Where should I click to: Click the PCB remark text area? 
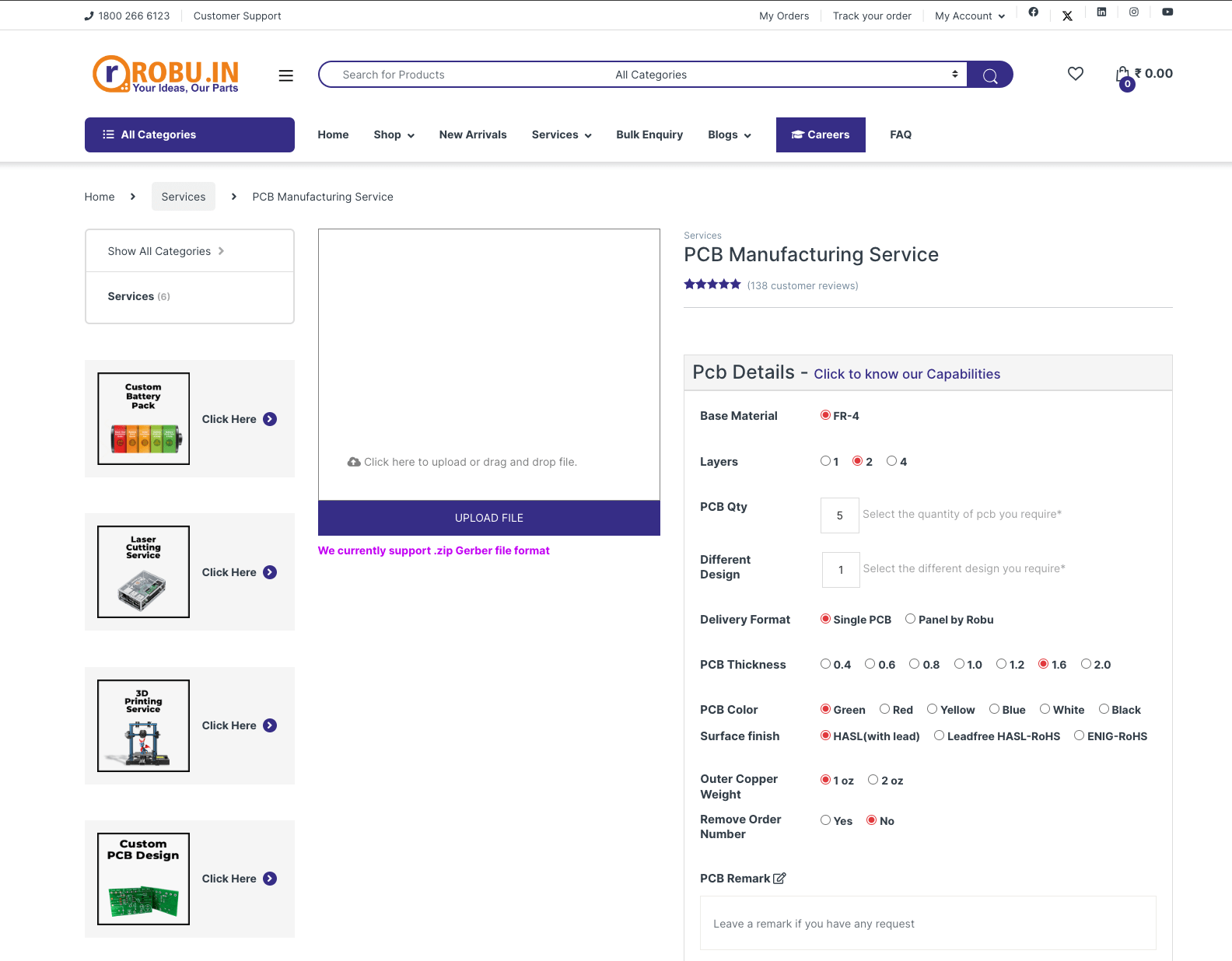928,924
